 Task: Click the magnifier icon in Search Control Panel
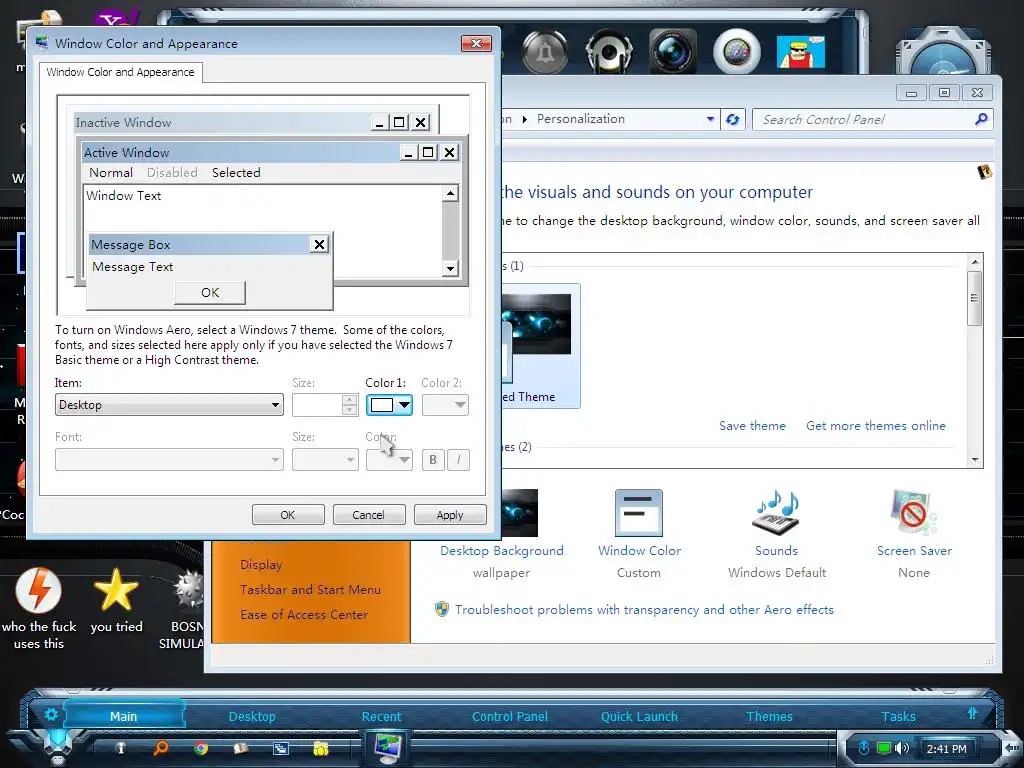click(x=981, y=119)
